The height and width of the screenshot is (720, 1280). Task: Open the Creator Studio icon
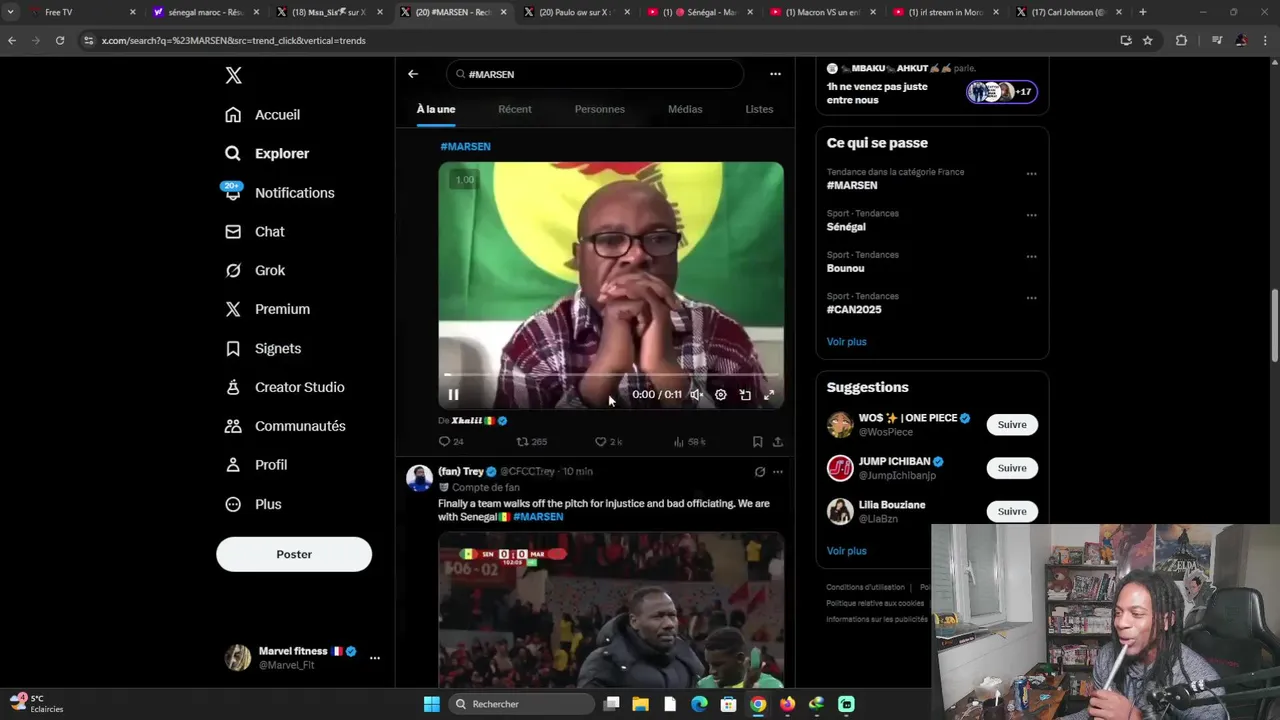pos(233,387)
